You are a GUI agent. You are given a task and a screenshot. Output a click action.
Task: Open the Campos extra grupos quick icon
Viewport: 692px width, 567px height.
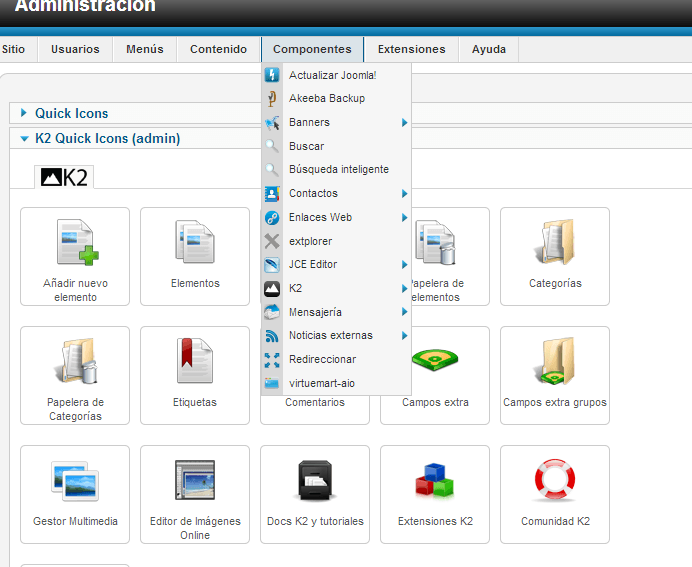click(555, 375)
